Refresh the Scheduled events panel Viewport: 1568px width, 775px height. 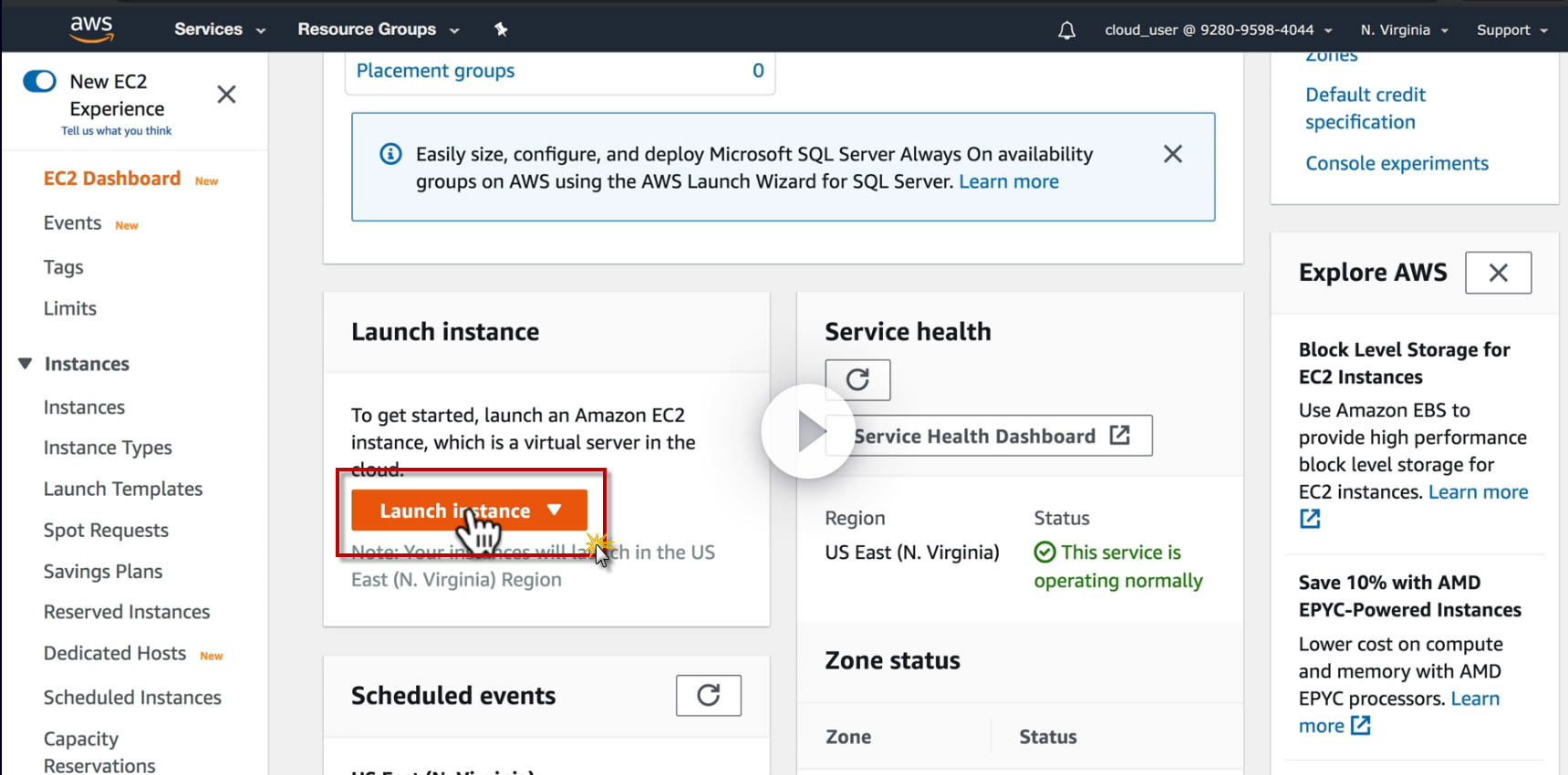pos(708,696)
